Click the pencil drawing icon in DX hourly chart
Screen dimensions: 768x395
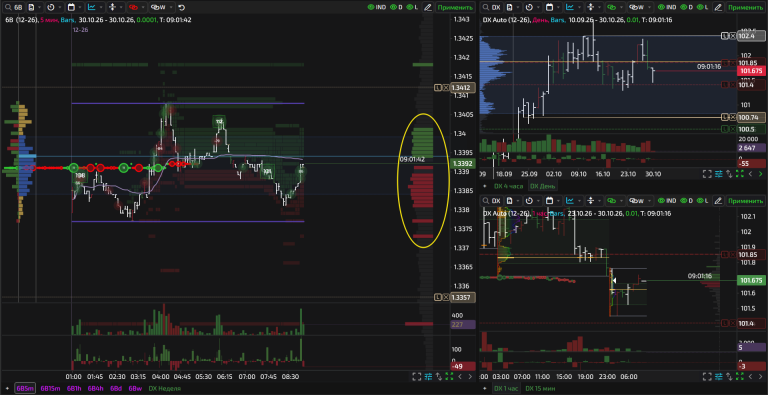(x=719, y=201)
